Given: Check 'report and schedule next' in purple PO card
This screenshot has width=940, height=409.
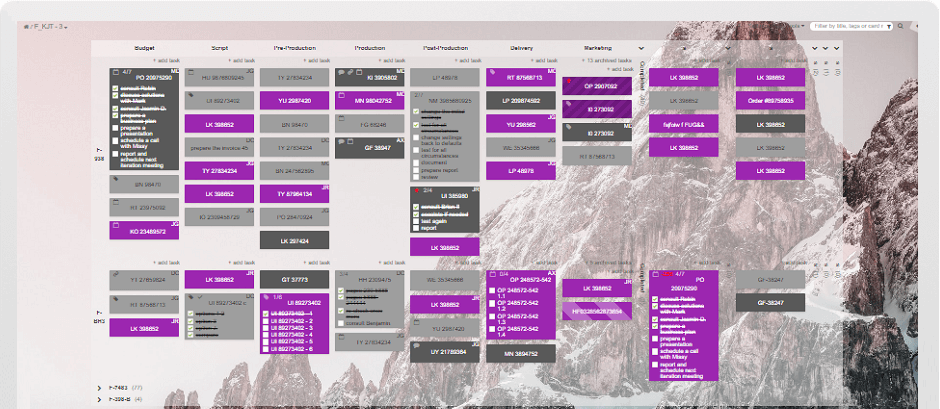Looking at the screenshot, I should pos(655,365).
